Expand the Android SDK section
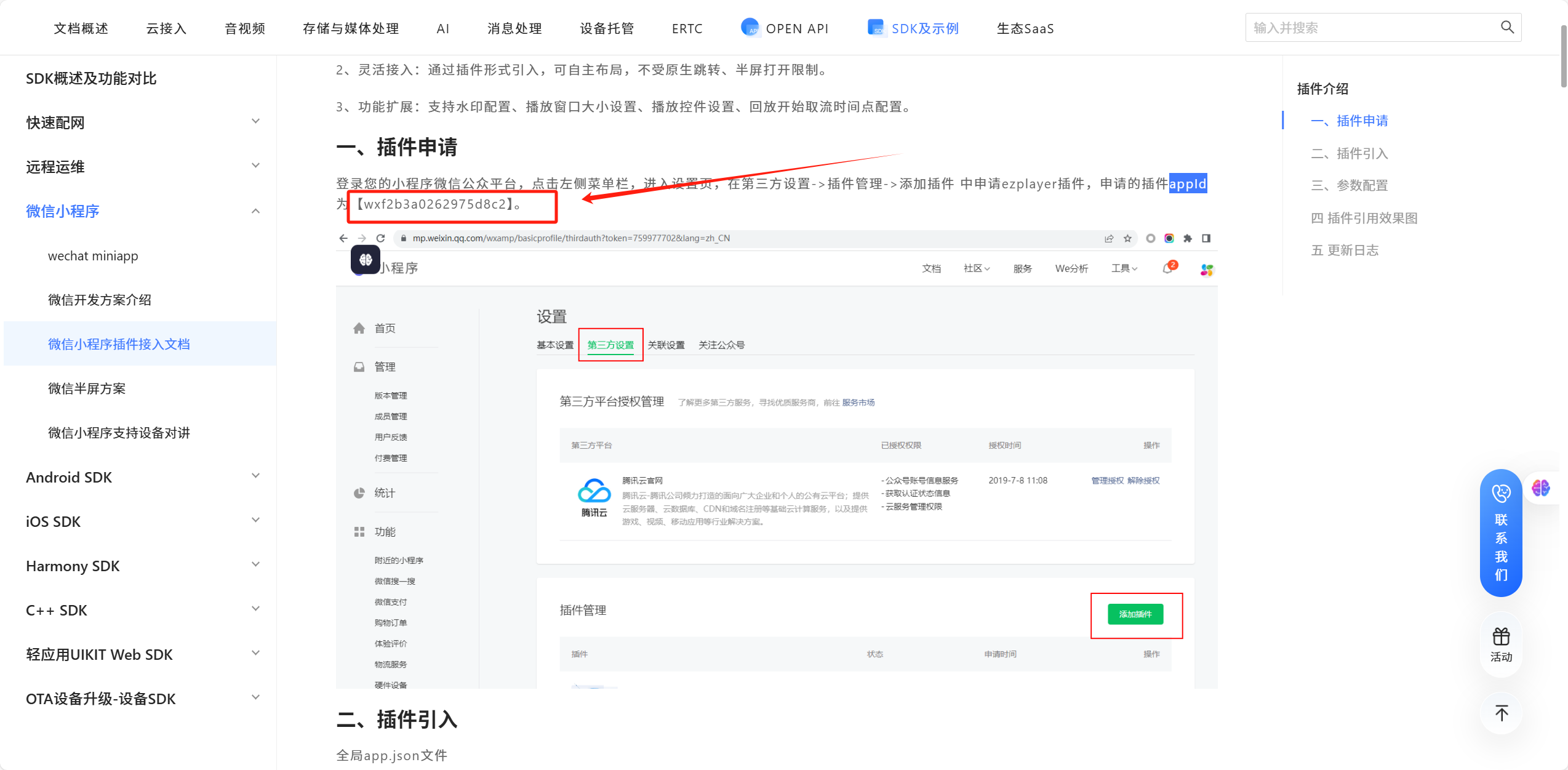 point(256,476)
